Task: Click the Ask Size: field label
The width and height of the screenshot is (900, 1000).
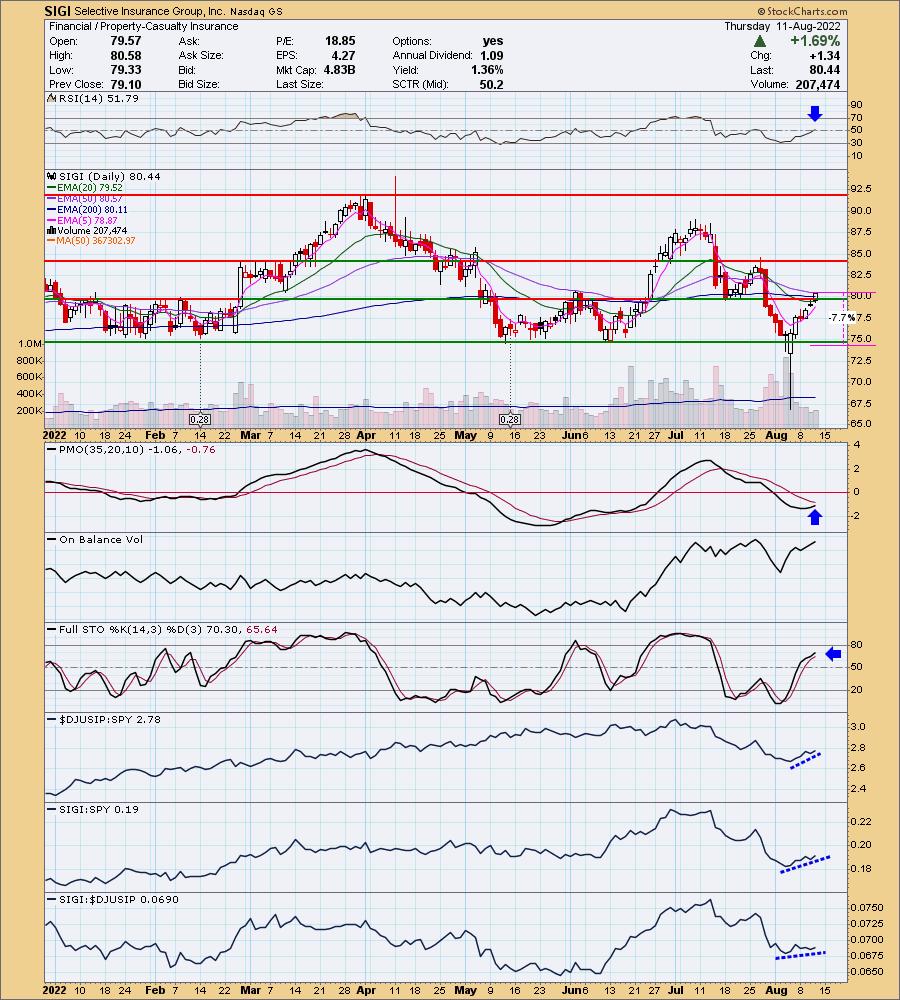Action: point(201,55)
